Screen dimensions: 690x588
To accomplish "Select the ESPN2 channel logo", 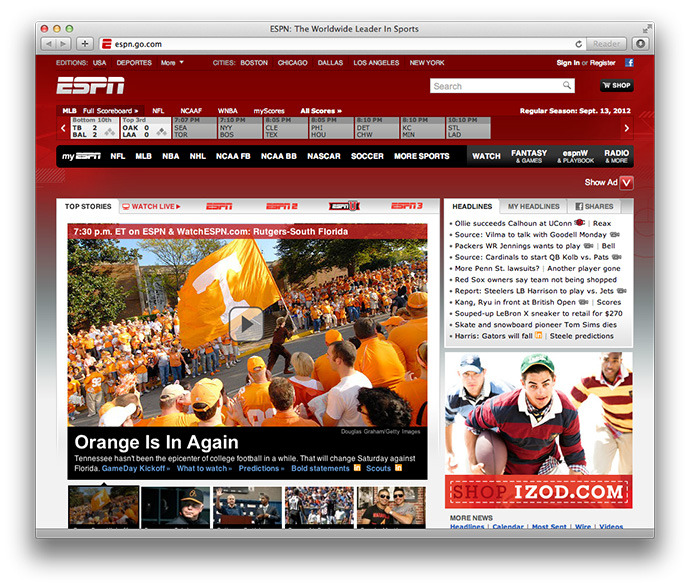I will point(282,206).
